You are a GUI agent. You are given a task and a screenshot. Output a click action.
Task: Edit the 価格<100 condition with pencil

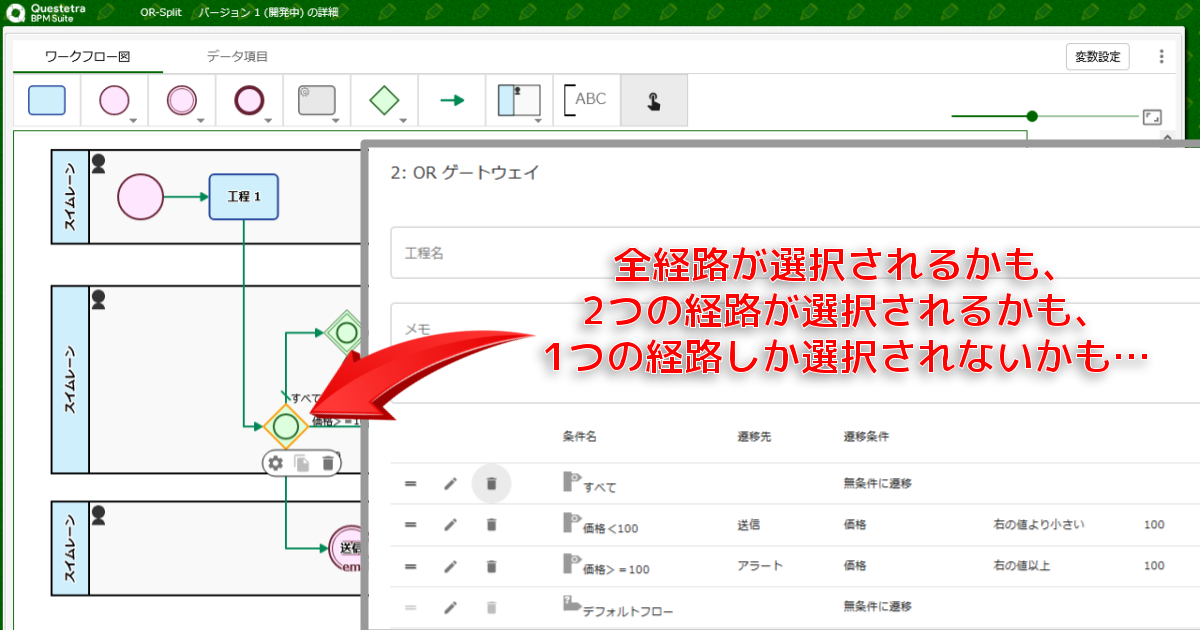tap(451, 524)
